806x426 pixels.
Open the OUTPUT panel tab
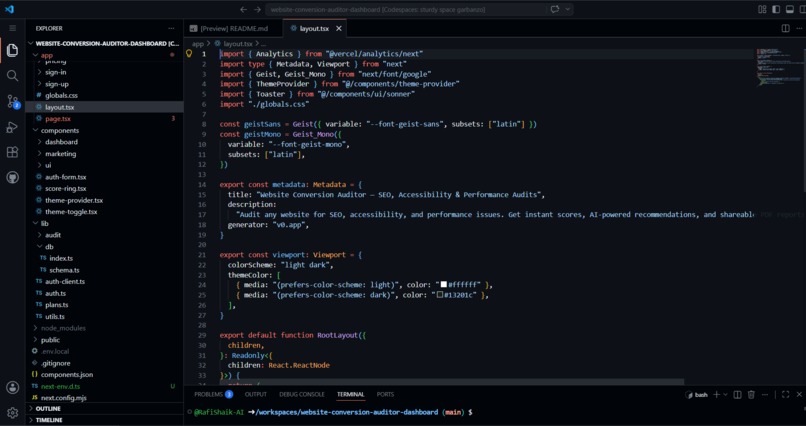(255, 395)
